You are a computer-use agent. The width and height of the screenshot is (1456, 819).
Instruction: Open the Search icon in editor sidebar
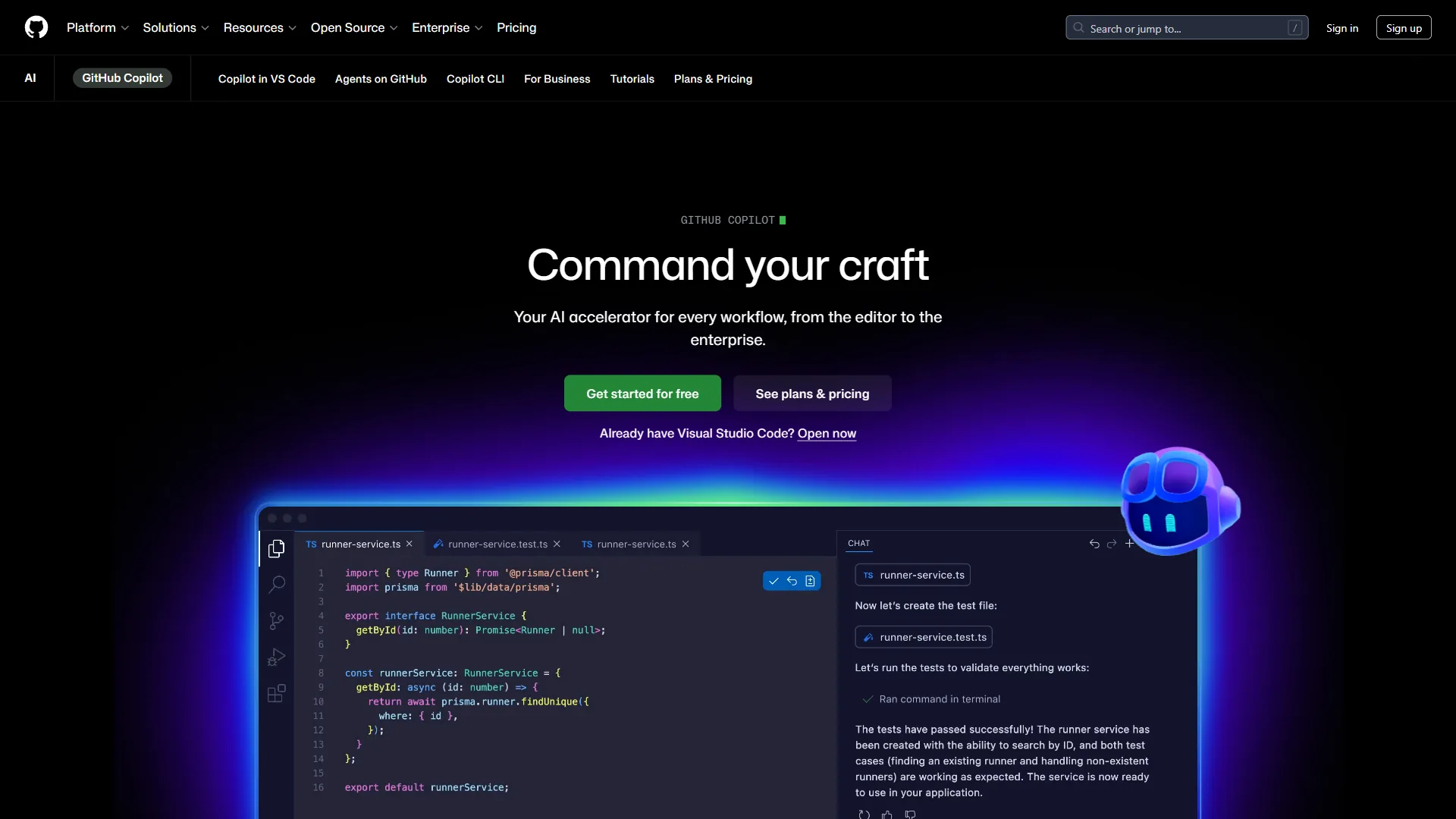(x=277, y=584)
